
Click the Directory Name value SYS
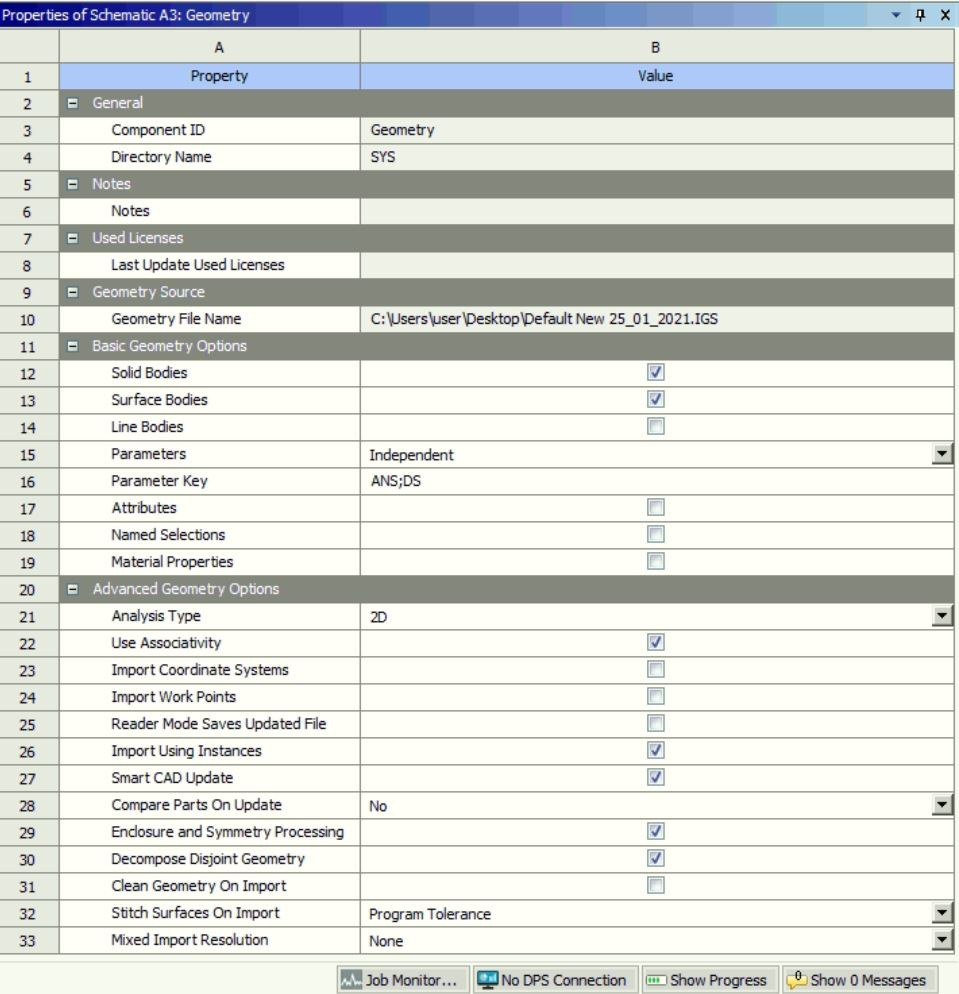383,157
